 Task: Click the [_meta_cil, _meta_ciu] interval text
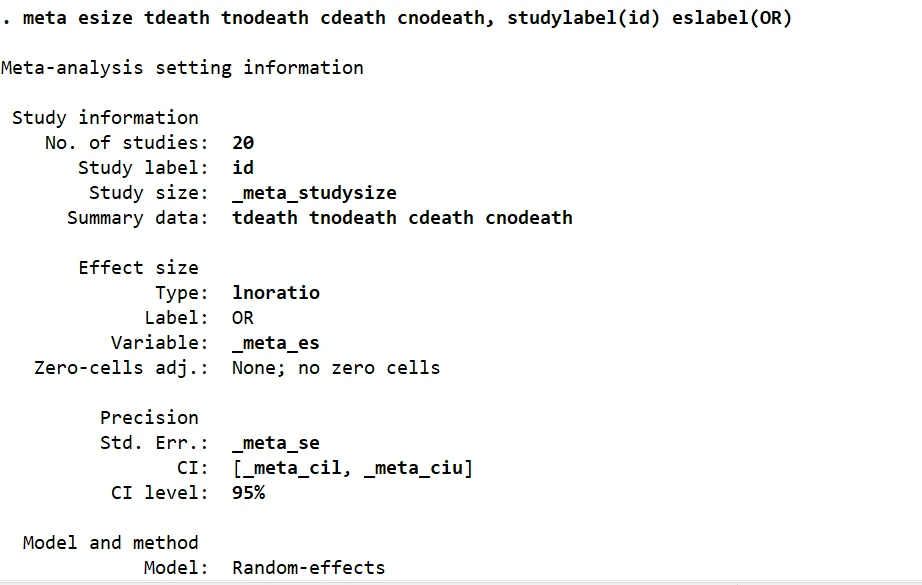point(352,468)
